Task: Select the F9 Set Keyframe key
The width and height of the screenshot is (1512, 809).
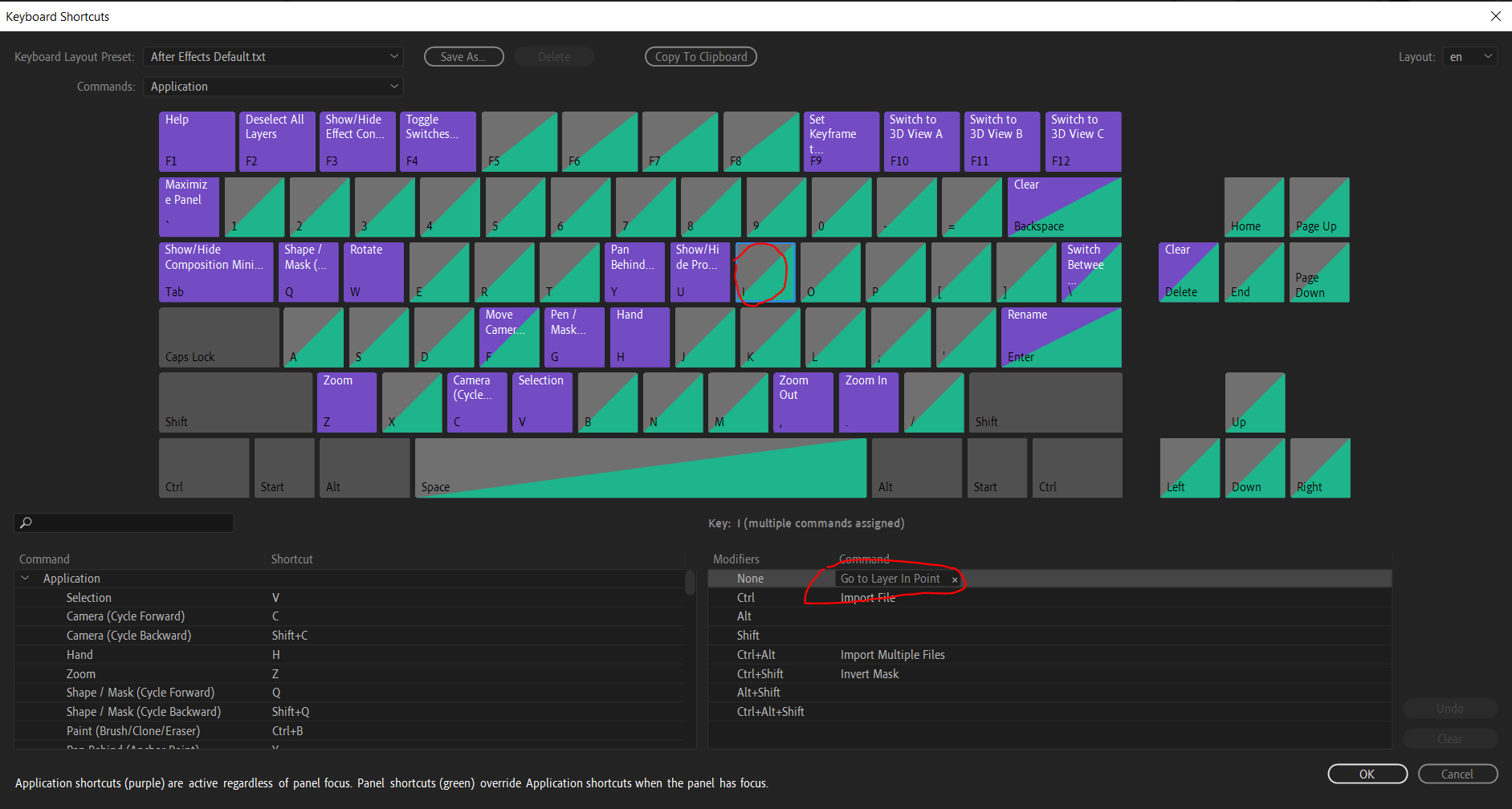Action: (842, 141)
